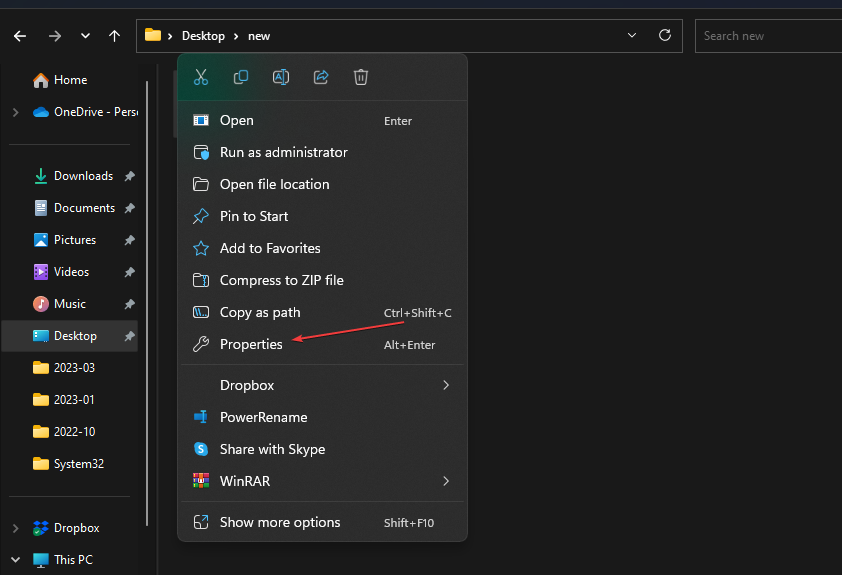This screenshot has width=842, height=575.
Task: Unpin Desktop using its pin icon
Action: pos(129,336)
